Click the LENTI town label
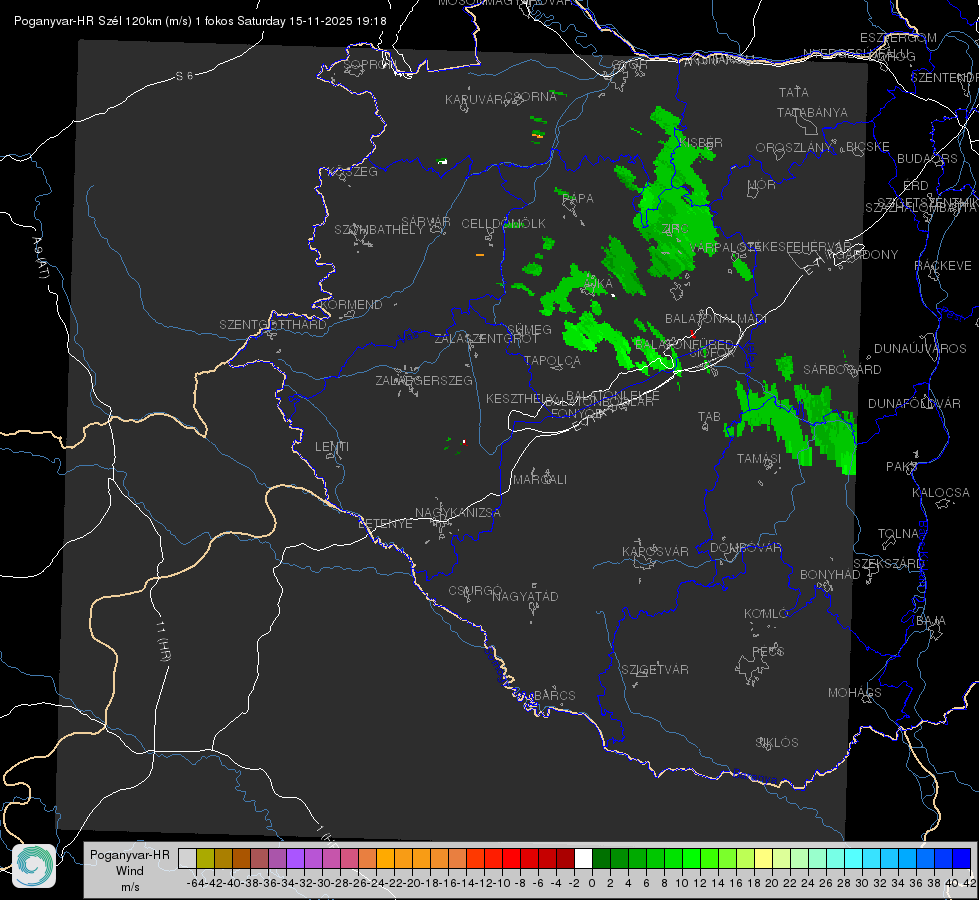 coord(332,447)
